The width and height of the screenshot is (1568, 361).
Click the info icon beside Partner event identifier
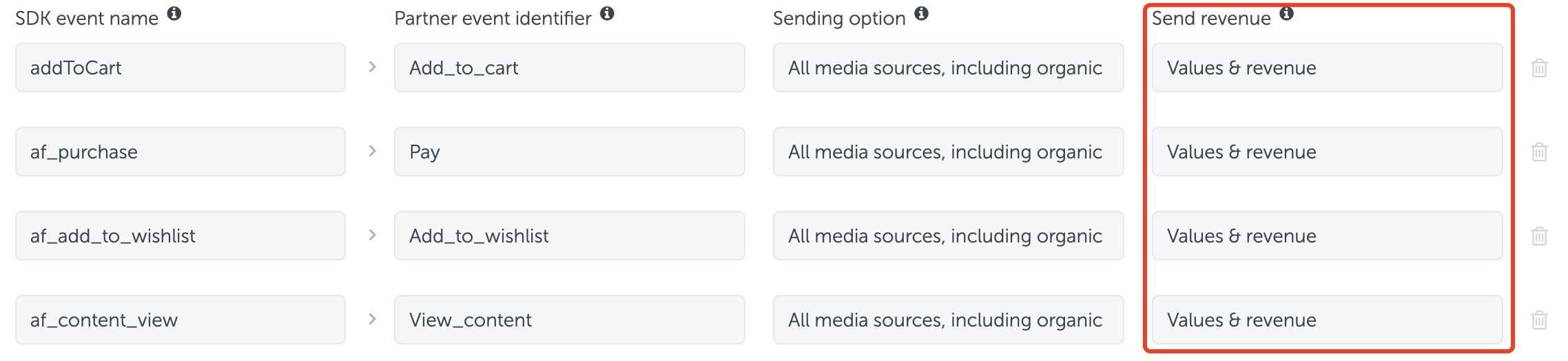coord(607,13)
